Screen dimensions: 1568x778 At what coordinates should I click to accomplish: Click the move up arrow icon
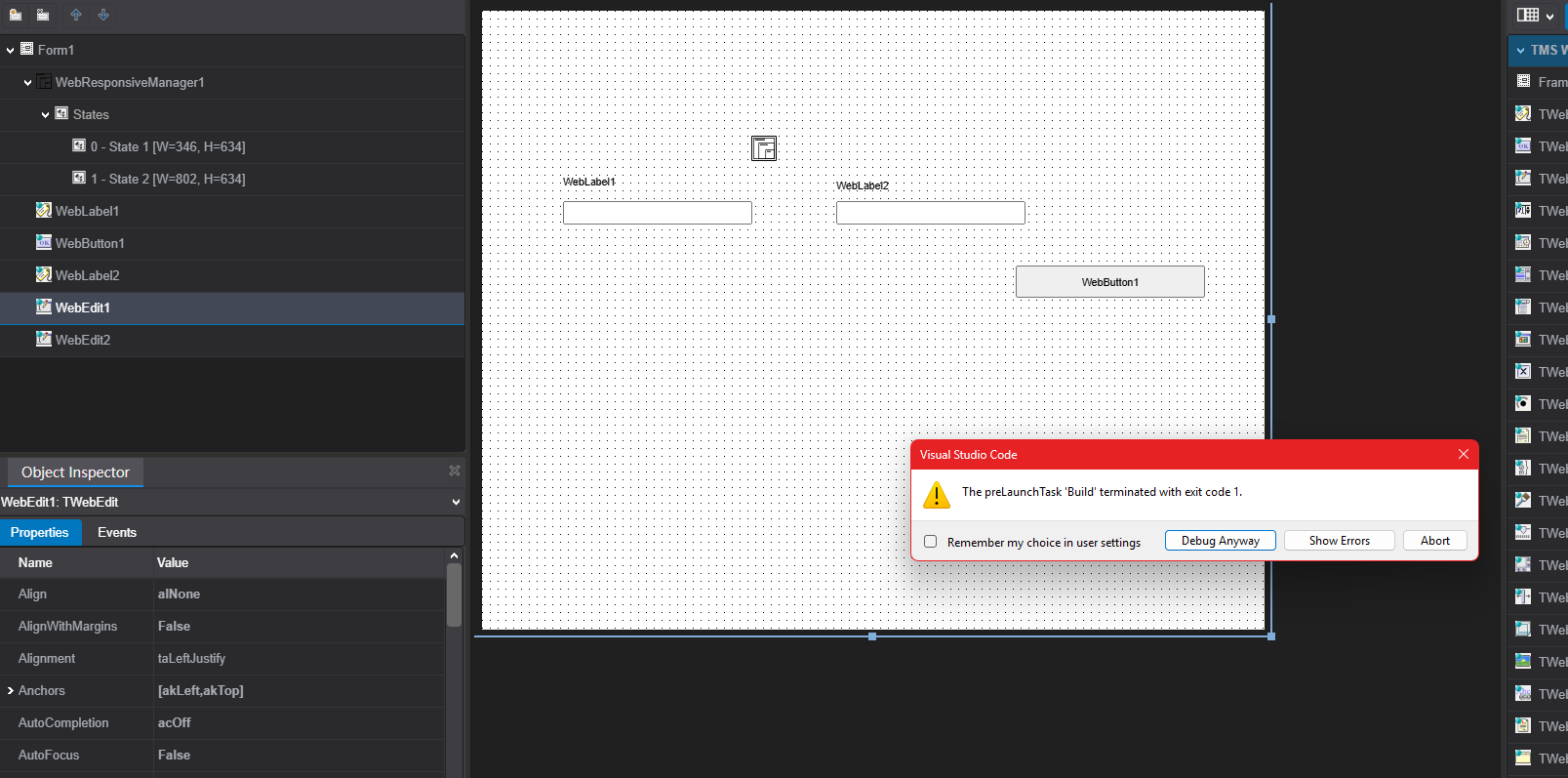point(76,15)
